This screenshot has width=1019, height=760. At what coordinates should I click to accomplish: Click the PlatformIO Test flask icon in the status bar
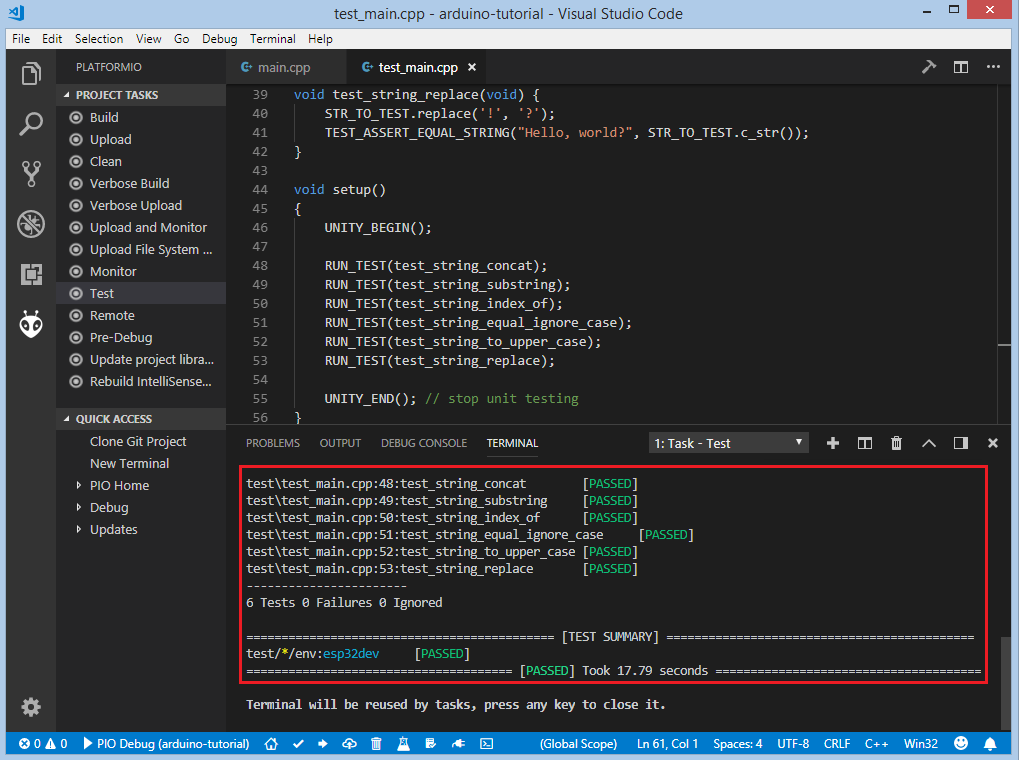[x=404, y=744]
